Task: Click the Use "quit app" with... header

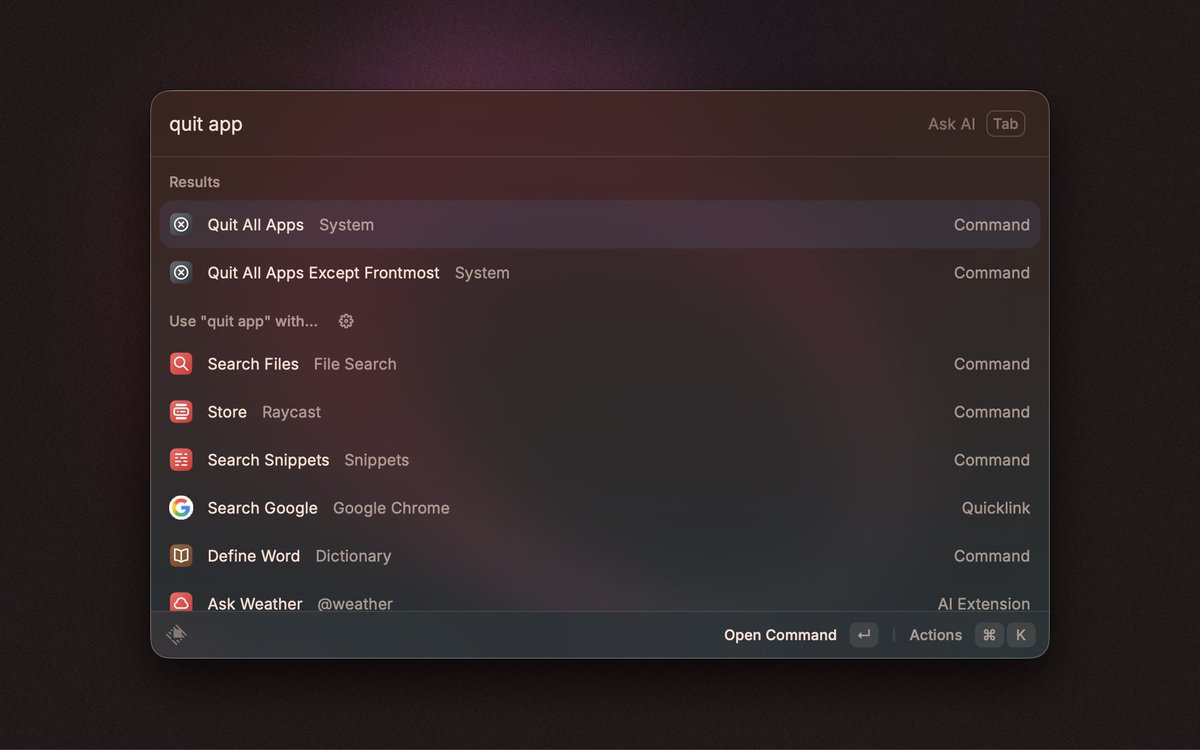Action: pyautogui.click(x=243, y=321)
